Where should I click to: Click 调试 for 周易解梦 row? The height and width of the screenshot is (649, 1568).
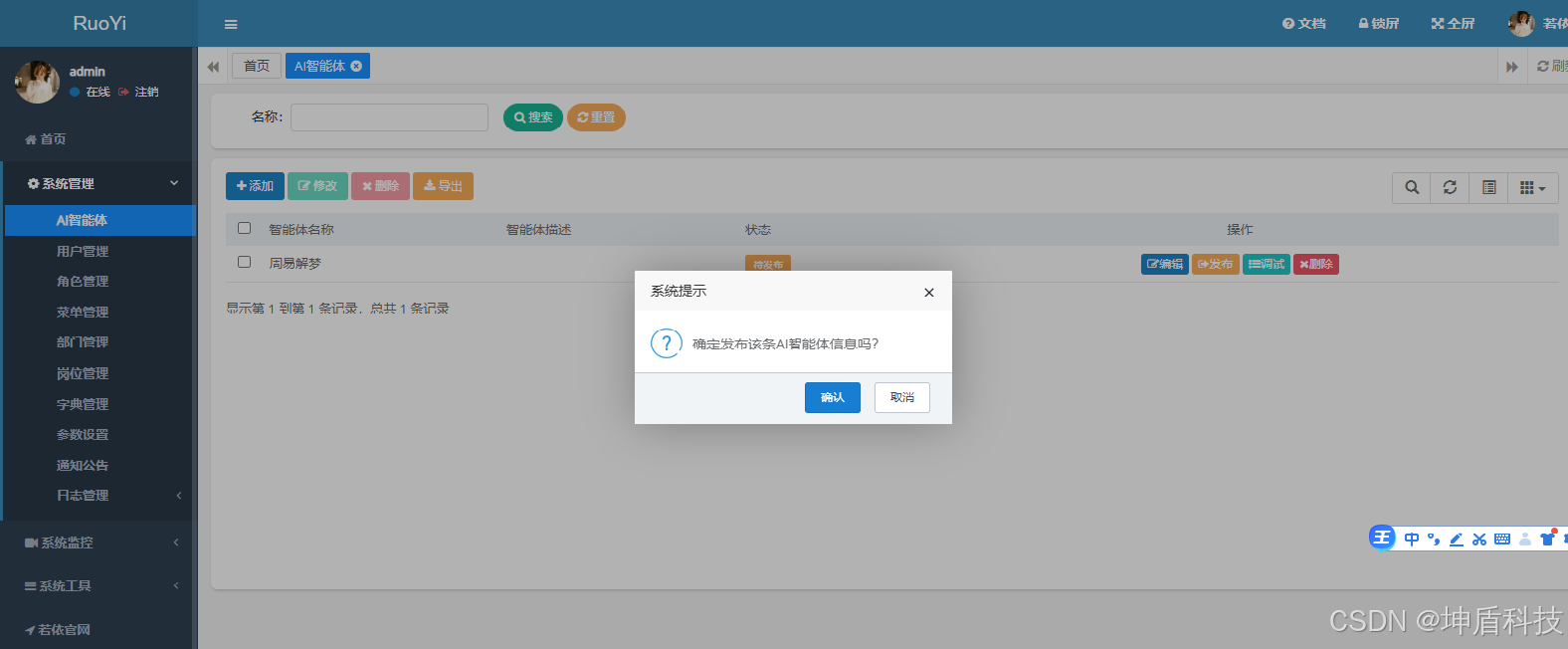(x=1267, y=264)
